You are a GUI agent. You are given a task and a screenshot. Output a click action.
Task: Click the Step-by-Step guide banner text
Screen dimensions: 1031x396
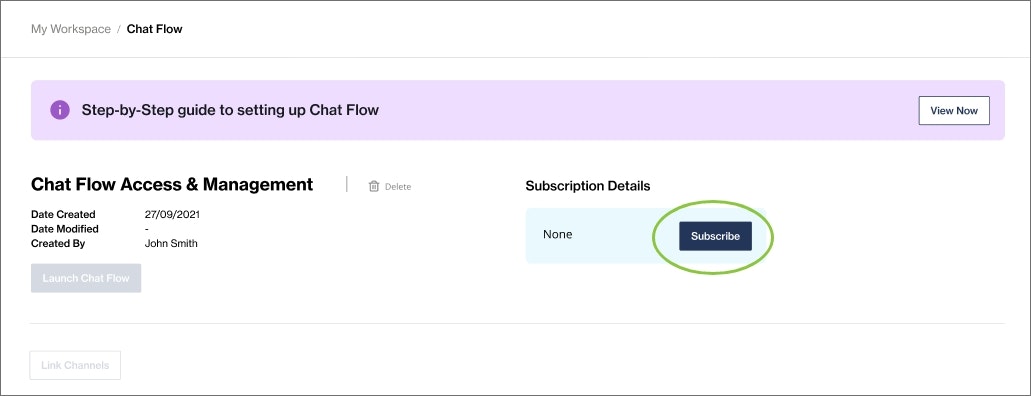tap(230, 110)
